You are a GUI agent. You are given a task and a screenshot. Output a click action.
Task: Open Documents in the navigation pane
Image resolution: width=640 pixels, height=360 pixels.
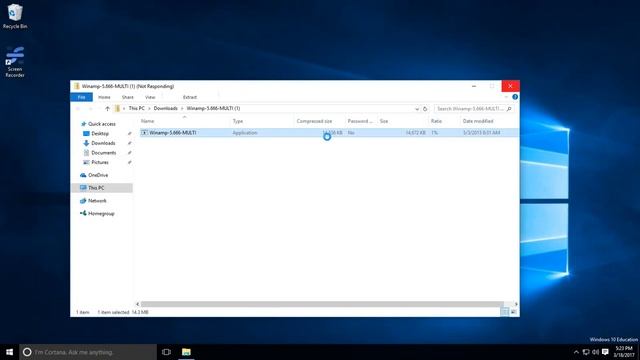[103, 153]
